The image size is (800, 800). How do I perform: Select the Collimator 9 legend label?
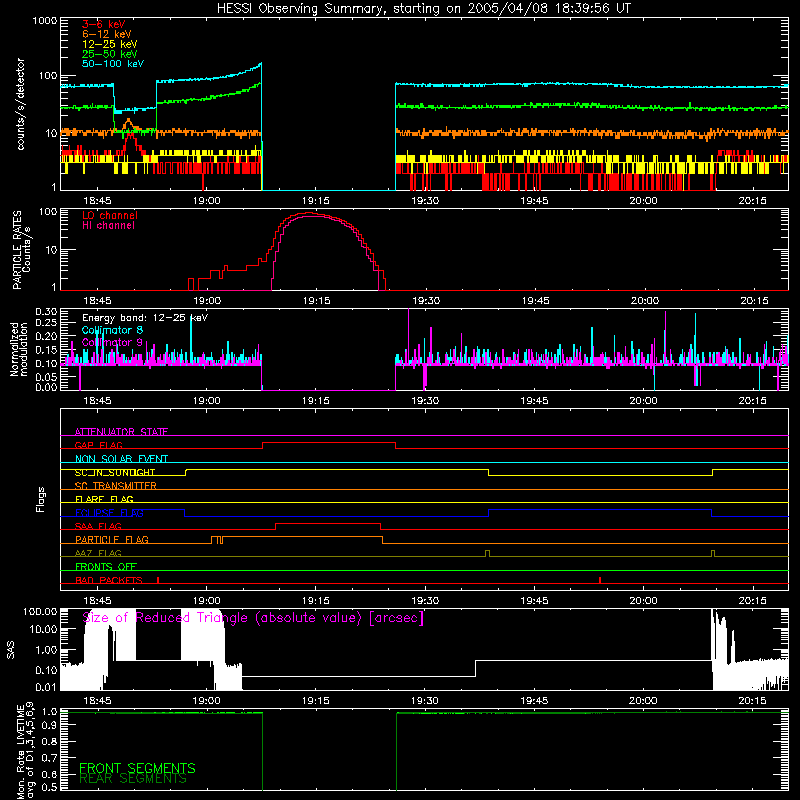pyautogui.click(x=112, y=342)
